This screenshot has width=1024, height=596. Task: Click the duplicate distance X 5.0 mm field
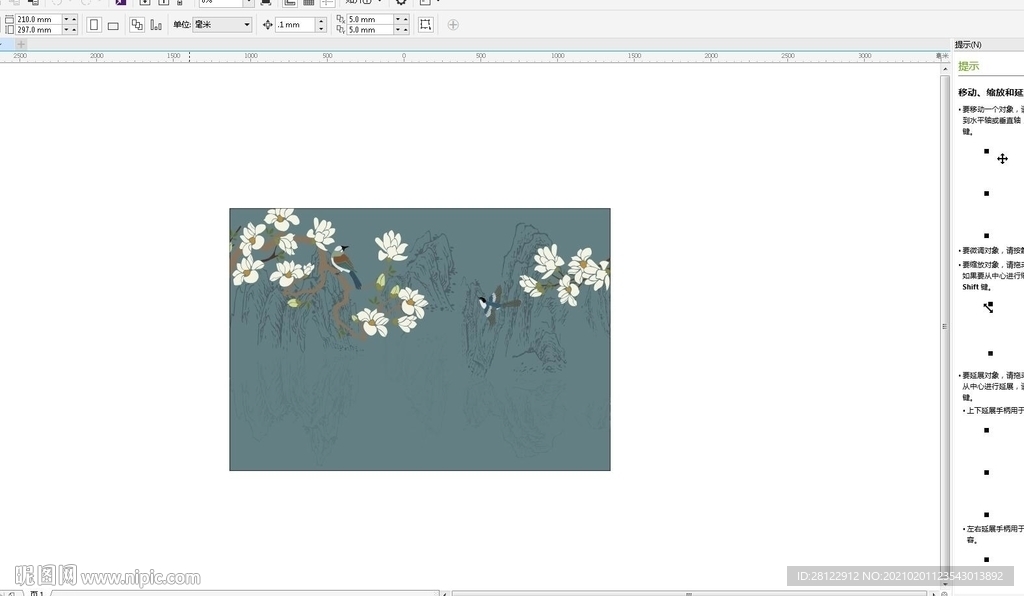[369, 19]
